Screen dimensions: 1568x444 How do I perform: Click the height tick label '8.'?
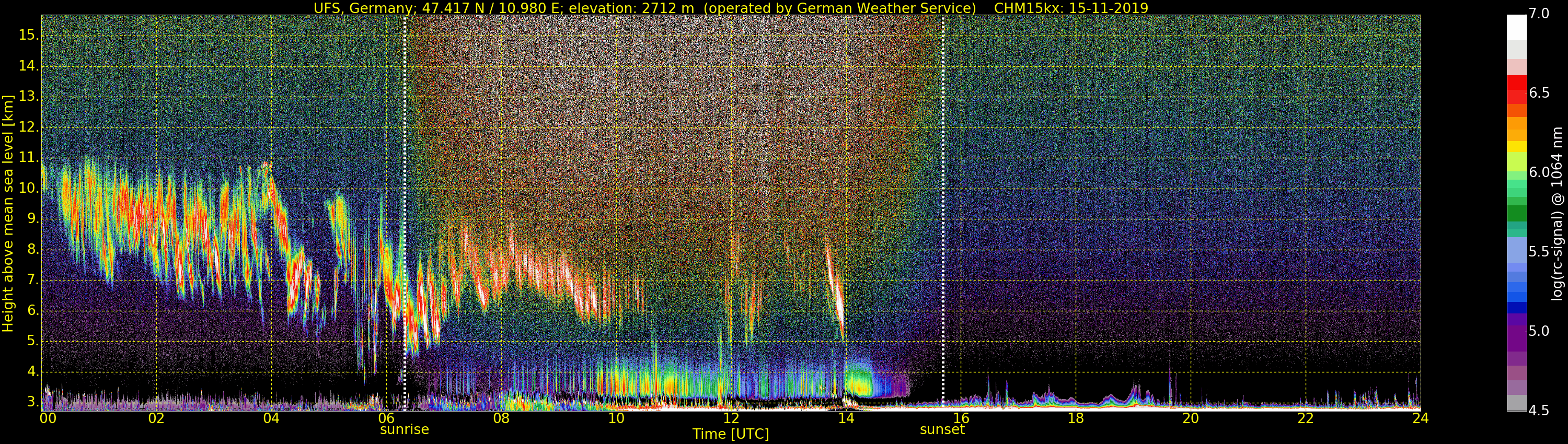(32, 249)
